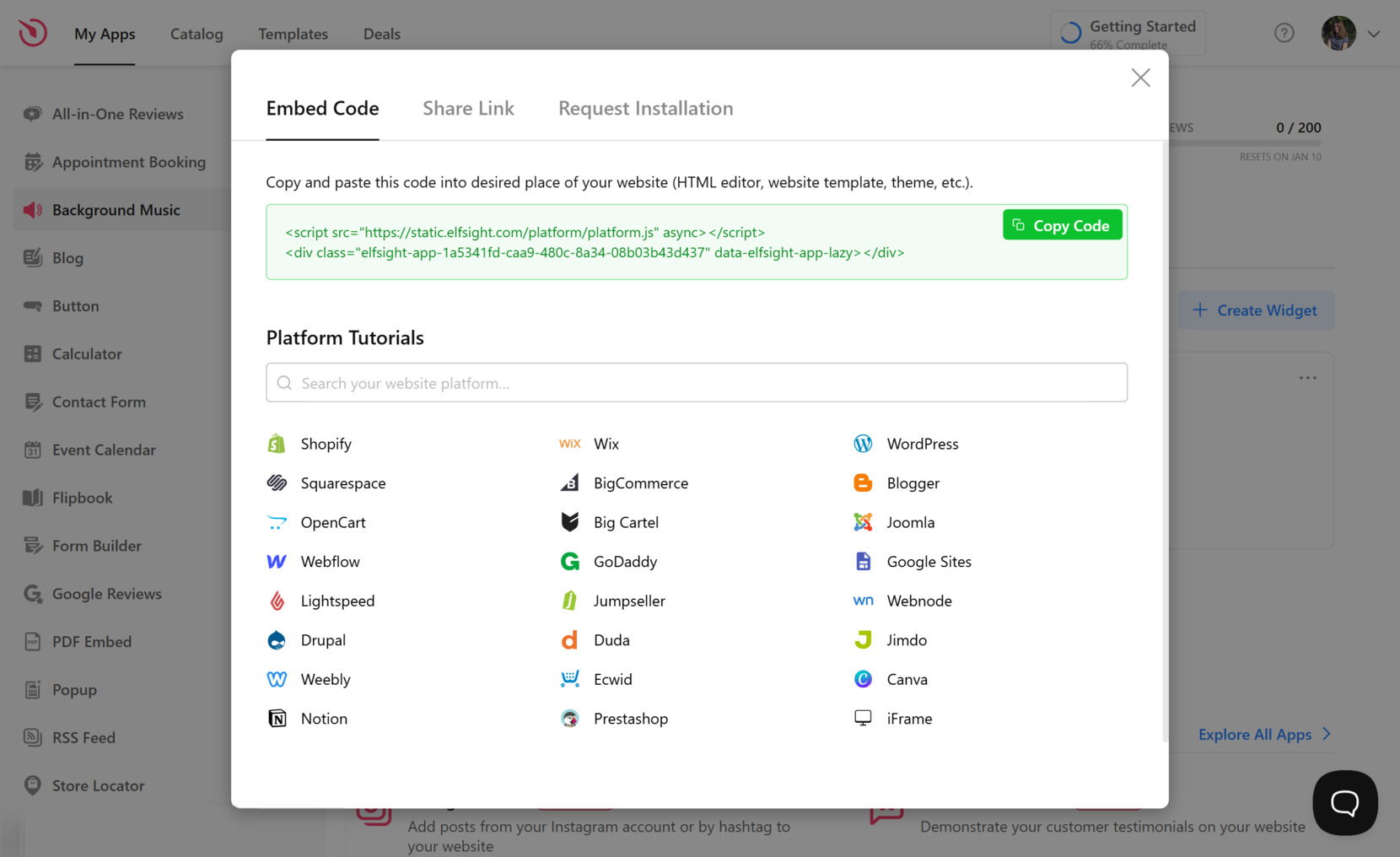Screen dimensions: 1400x857
Task: Select the Notion platform icon
Action: pyautogui.click(x=277, y=719)
